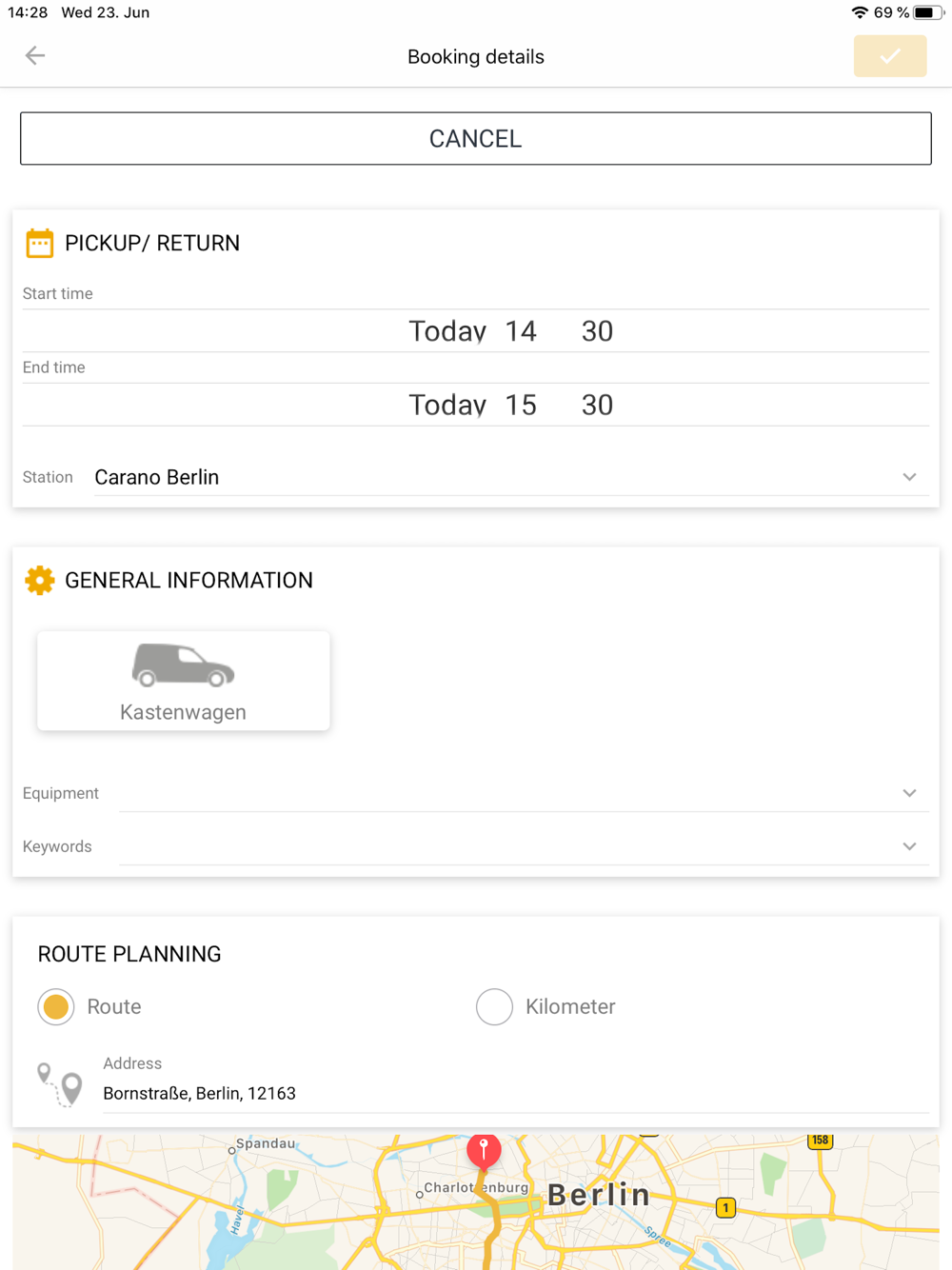Click the gear icon beside General Information

(x=40, y=580)
